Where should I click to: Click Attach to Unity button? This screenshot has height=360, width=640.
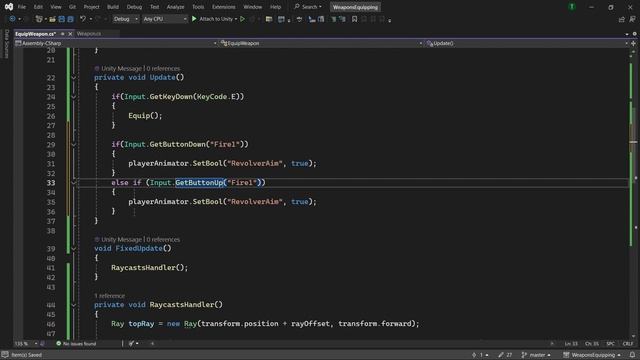[215, 19]
